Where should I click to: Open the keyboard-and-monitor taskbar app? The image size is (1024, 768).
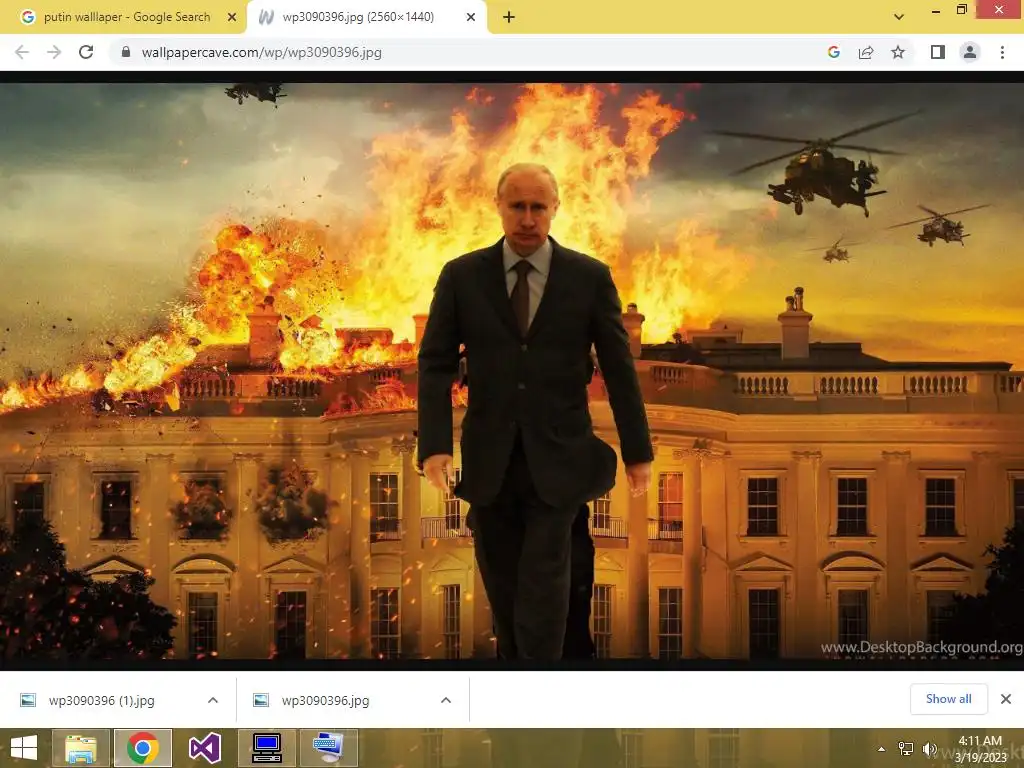pyautogui.click(x=328, y=748)
